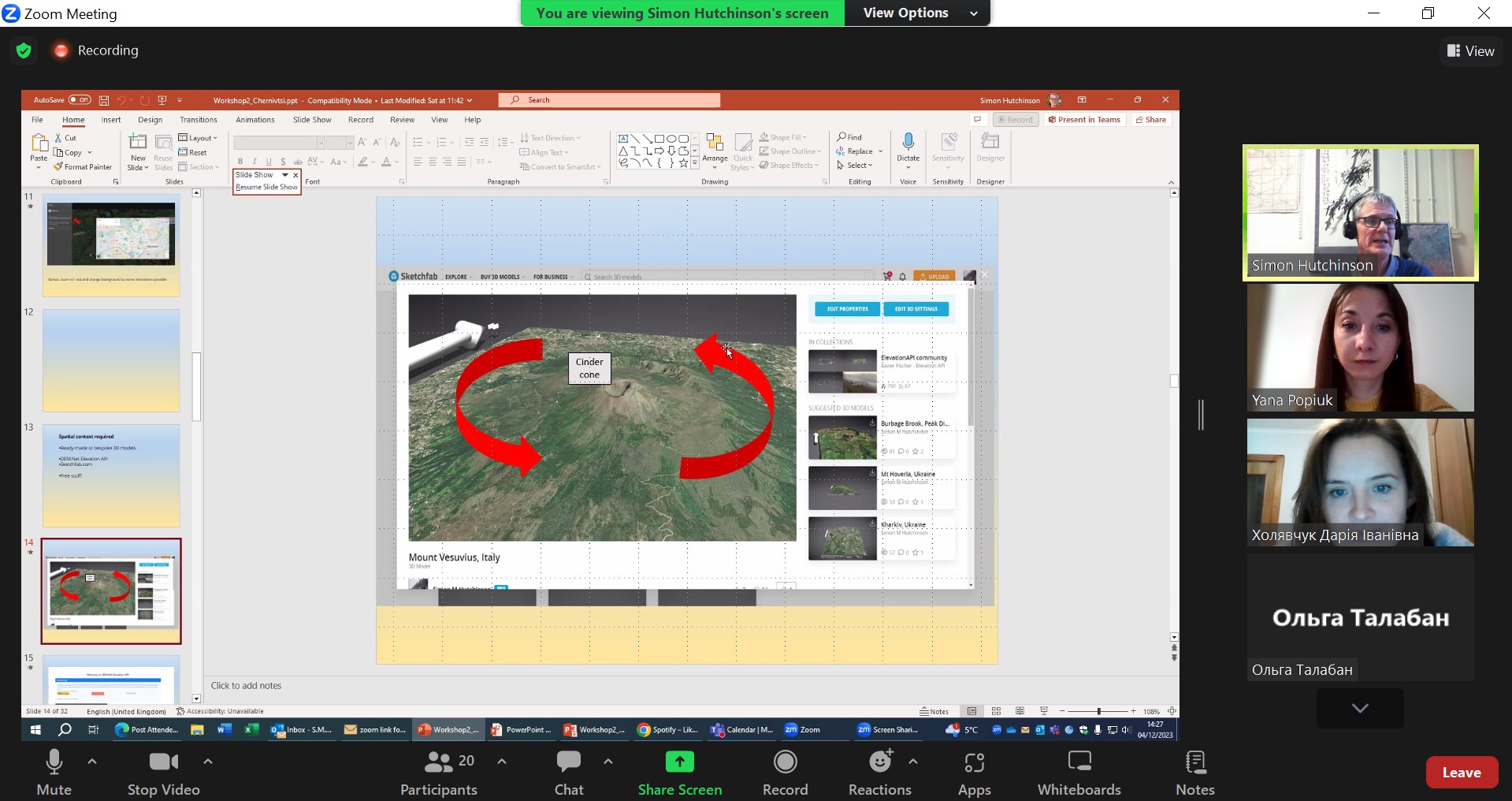
Task: Click the Record icon in Zoom toolbar
Action: (x=785, y=762)
